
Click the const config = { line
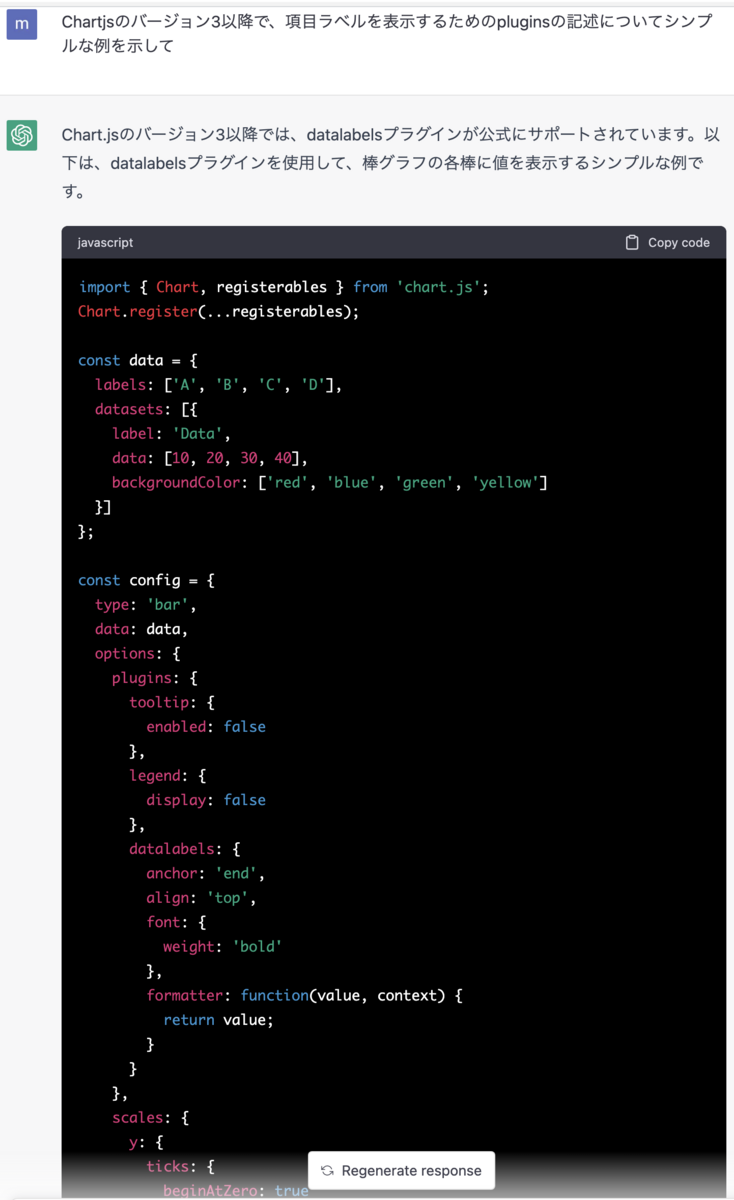coord(146,580)
